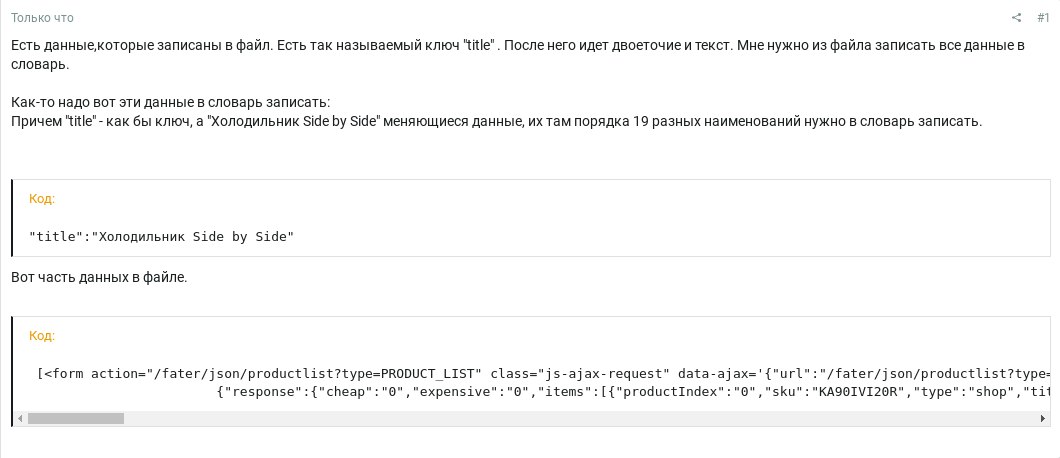This screenshot has width=1060, height=458.
Task: Click the "Только что" timestamp
Action: 43,18
